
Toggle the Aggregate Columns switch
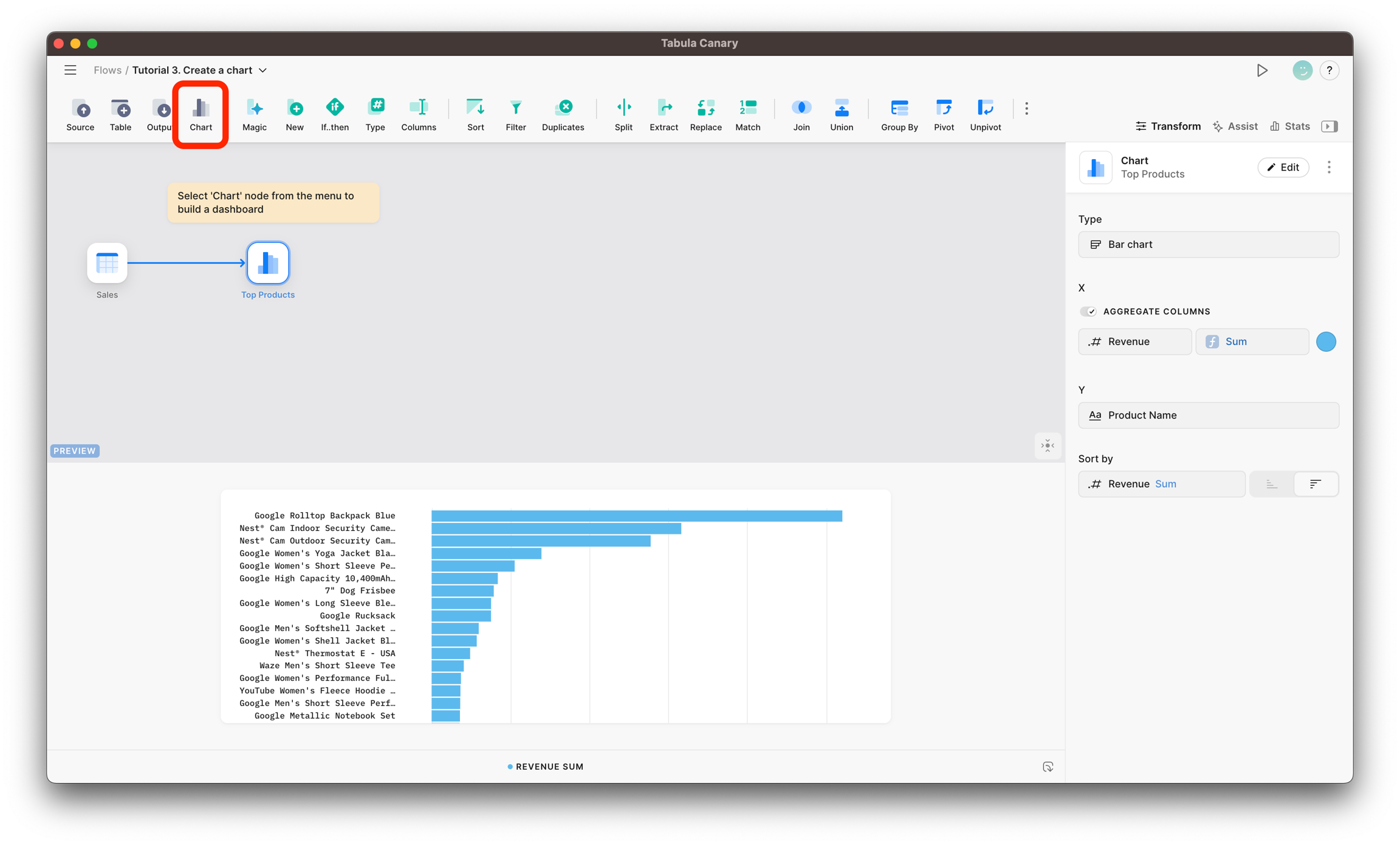pyautogui.click(x=1088, y=312)
